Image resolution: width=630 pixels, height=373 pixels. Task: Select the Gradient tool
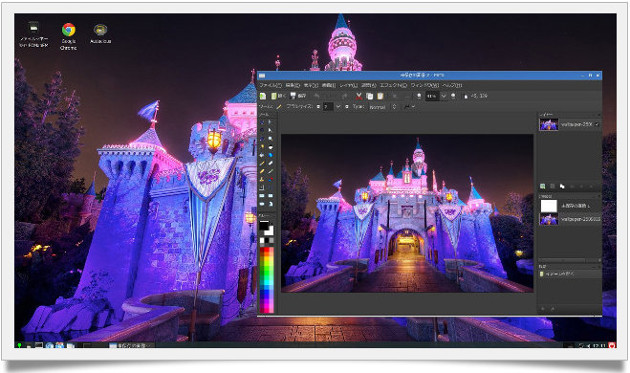click(x=270, y=155)
